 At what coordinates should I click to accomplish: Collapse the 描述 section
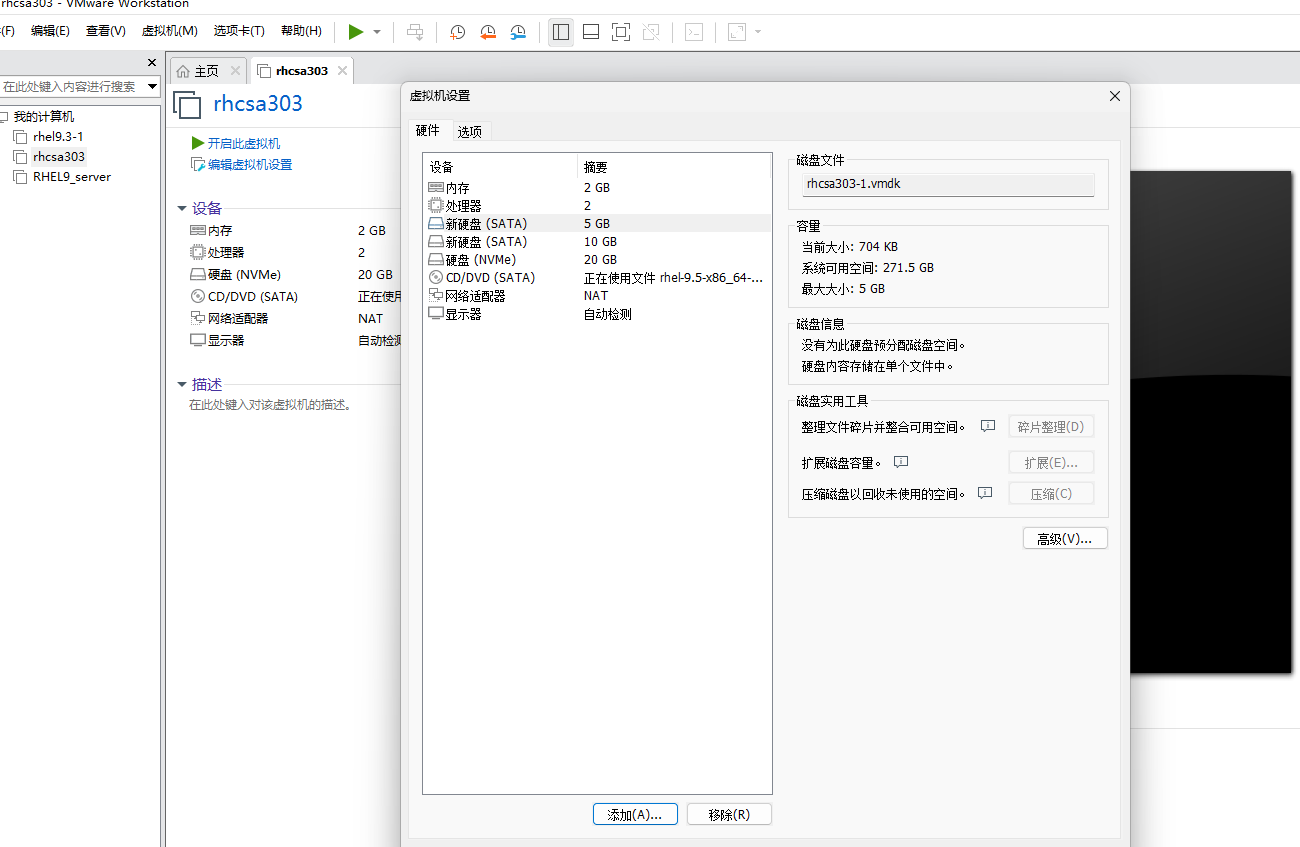click(182, 385)
